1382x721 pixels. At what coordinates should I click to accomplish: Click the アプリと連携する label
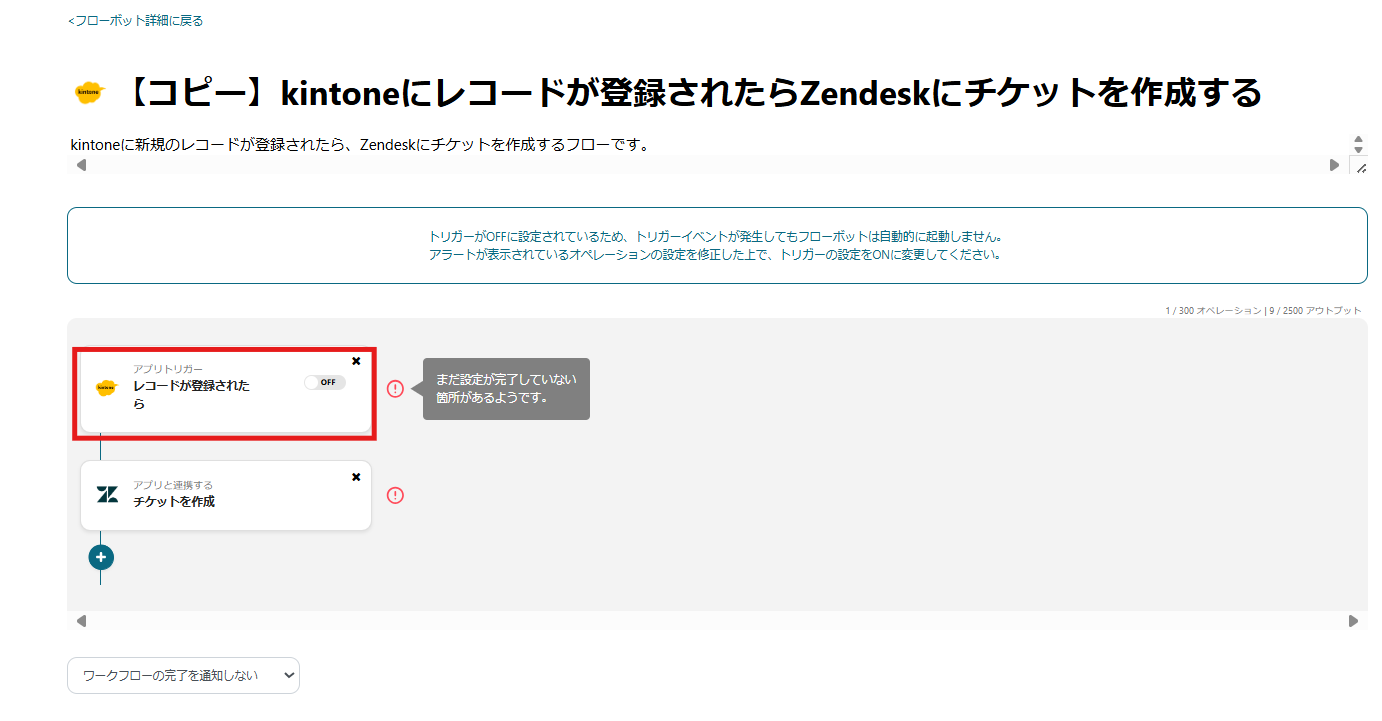(x=173, y=485)
